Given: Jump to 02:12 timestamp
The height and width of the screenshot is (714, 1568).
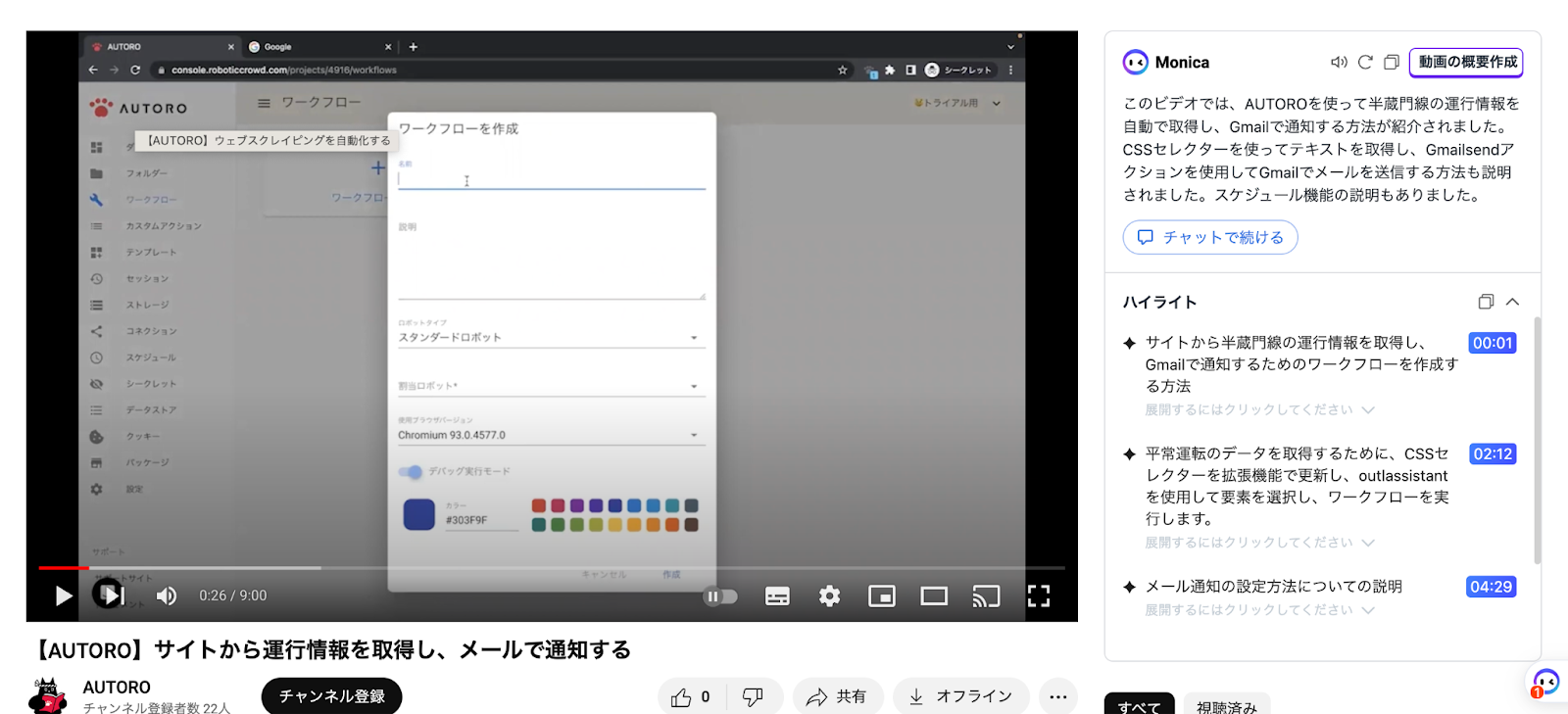Looking at the screenshot, I should pos(1493,453).
